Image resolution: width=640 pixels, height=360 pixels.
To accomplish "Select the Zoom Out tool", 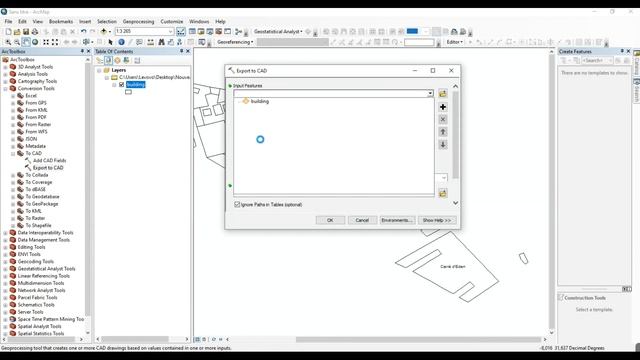I will click(17, 42).
